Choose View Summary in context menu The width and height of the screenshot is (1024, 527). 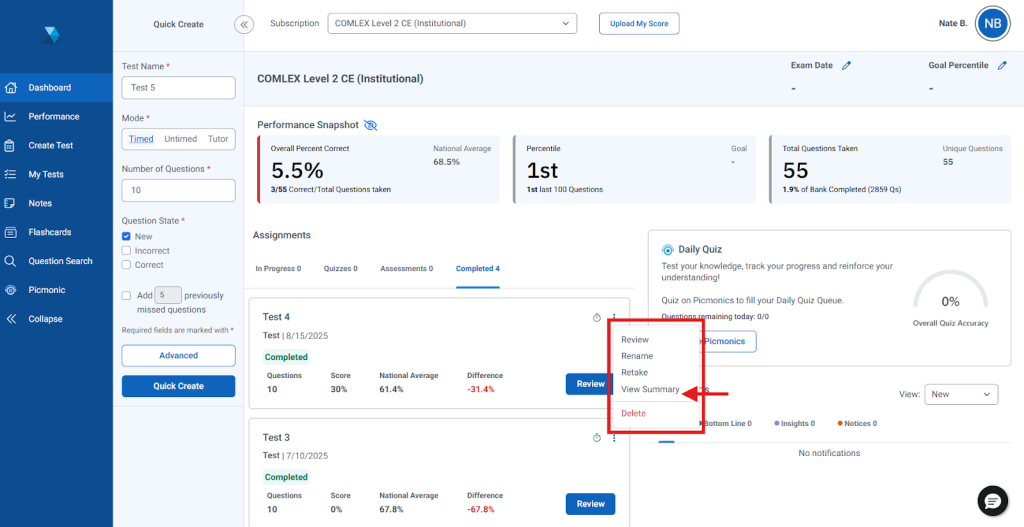pos(649,389)
